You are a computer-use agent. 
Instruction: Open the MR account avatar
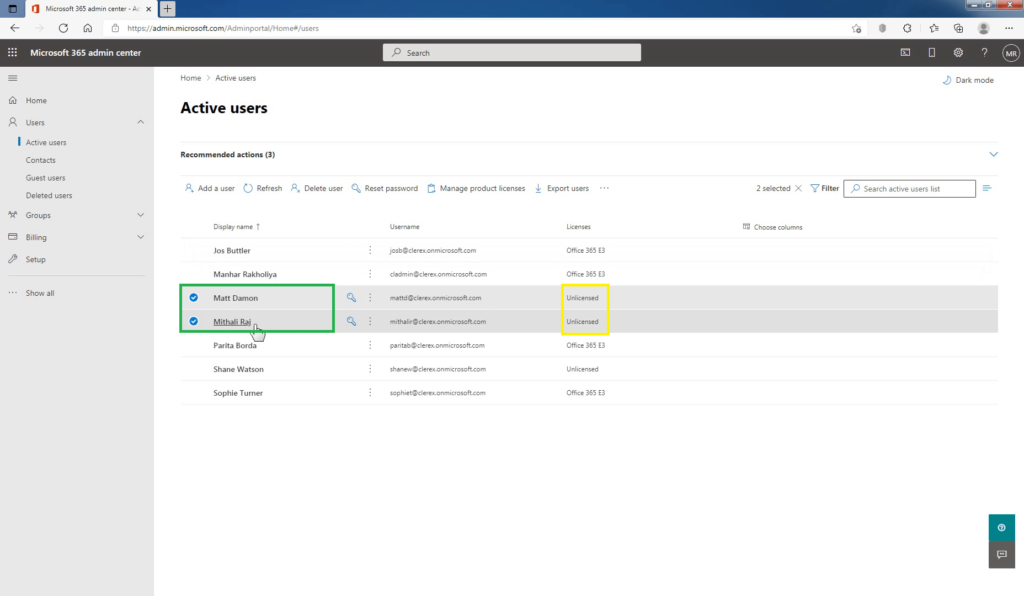tap(1011, 53)
